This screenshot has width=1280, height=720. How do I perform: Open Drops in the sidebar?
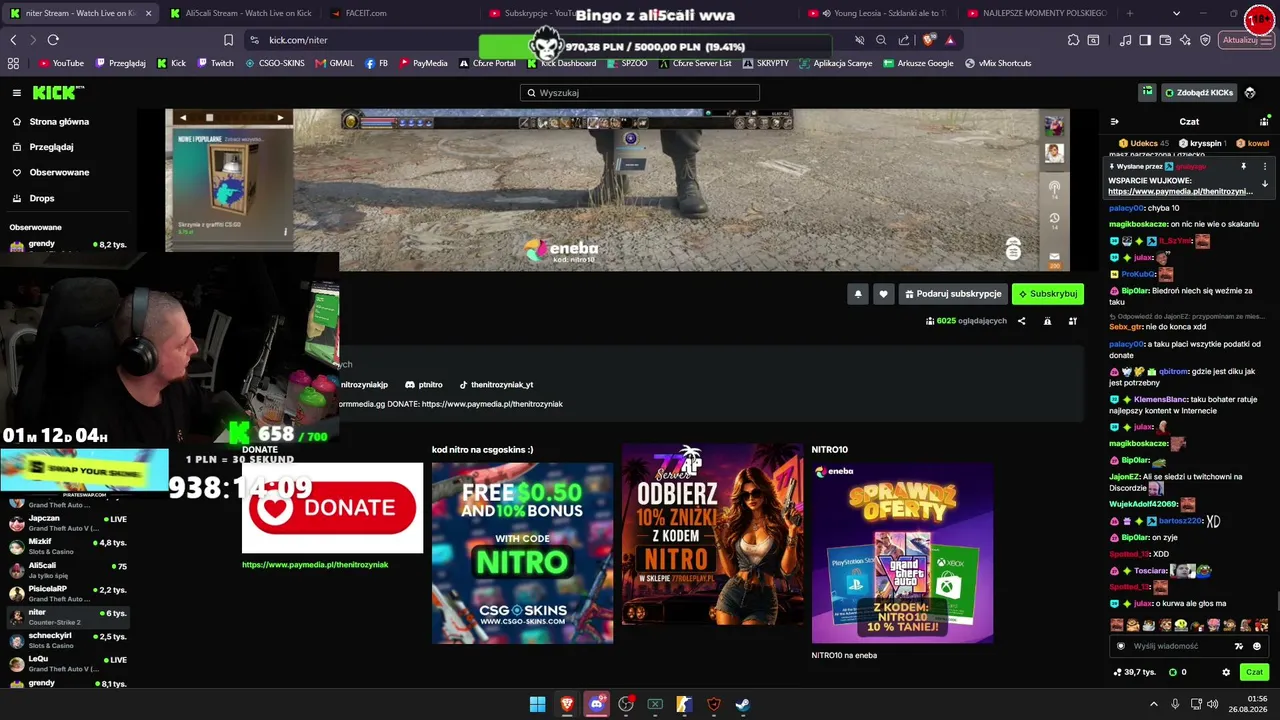coord(42,198)
